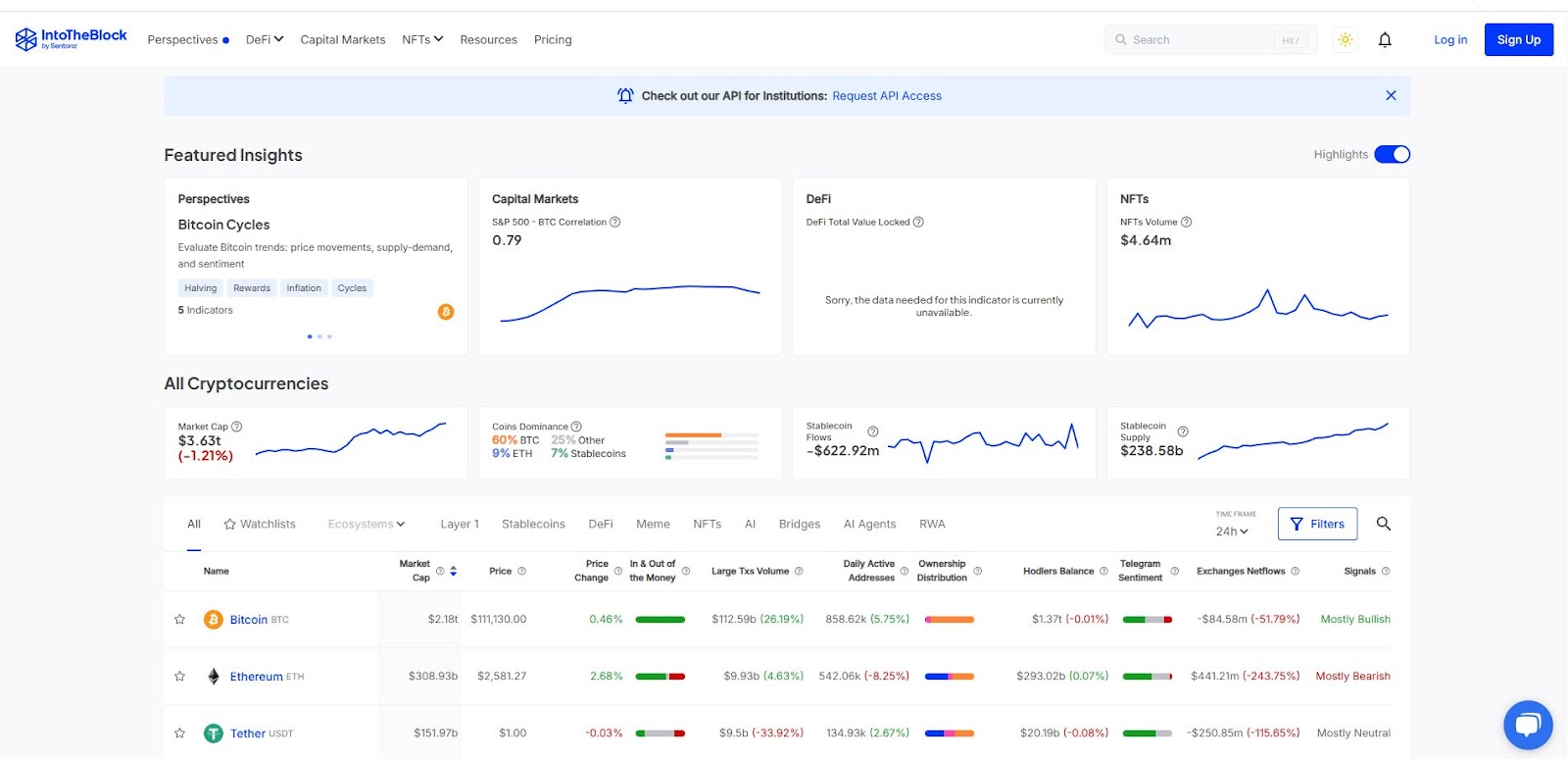This screenshot has width=1568, height=759.
Task: Click Bitcoin's In & Out of Money bar
Action: point(661,620)
